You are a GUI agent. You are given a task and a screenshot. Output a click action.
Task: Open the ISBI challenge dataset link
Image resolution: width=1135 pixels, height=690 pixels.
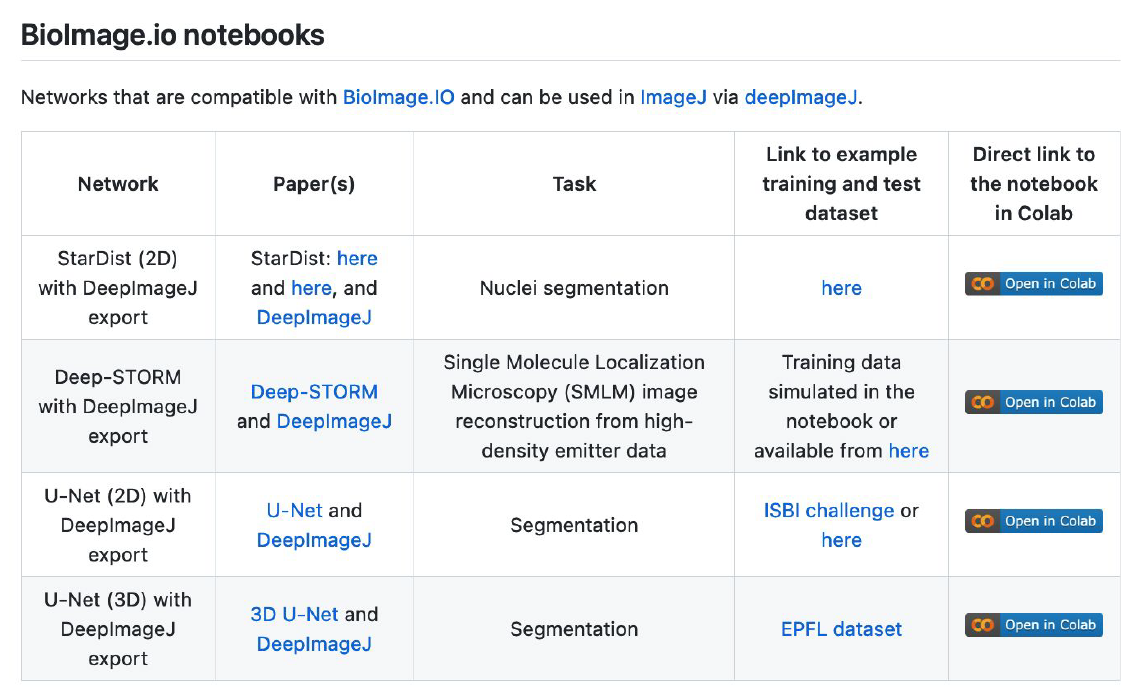pos(828,510)
